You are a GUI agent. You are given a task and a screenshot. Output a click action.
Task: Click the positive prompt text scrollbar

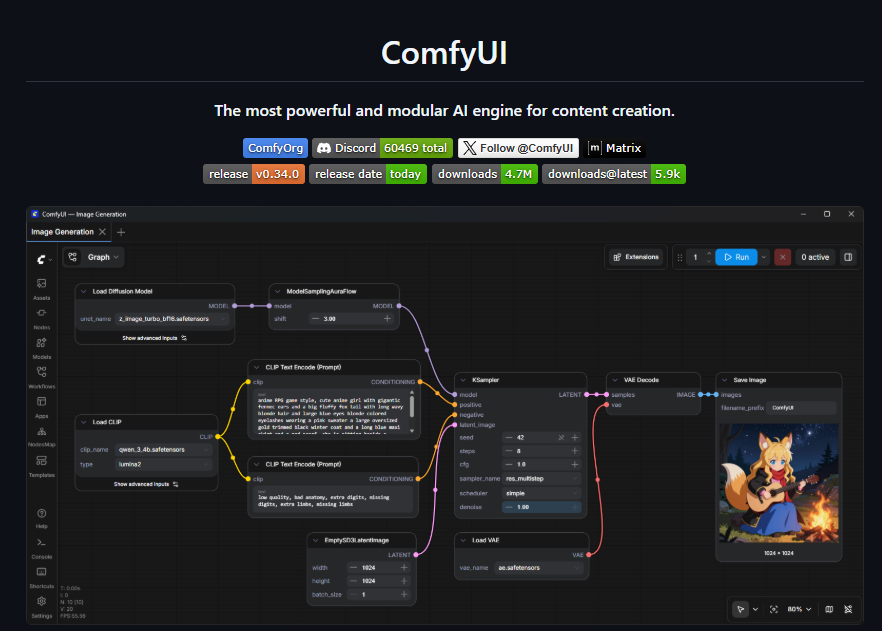(412, 407)
